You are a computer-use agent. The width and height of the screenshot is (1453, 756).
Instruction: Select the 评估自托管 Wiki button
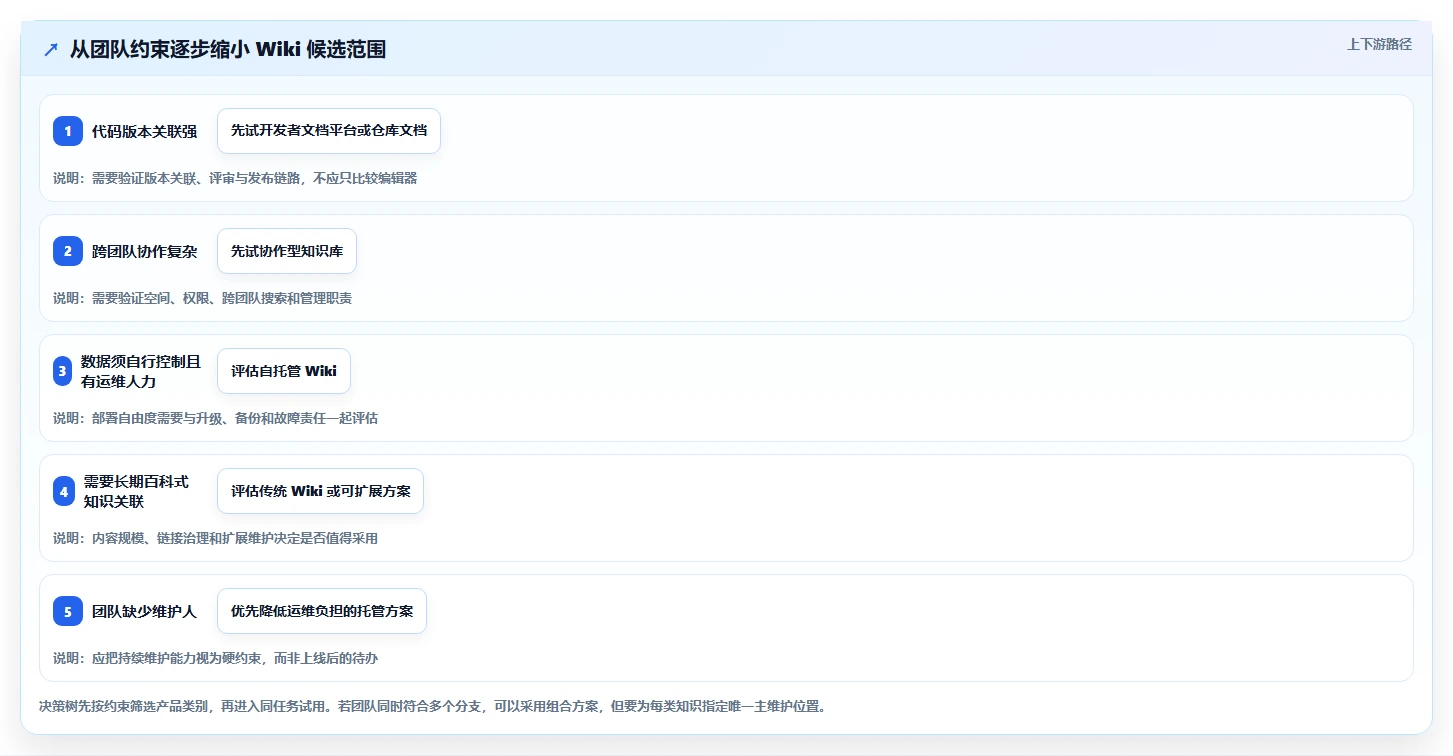(284, 371)
